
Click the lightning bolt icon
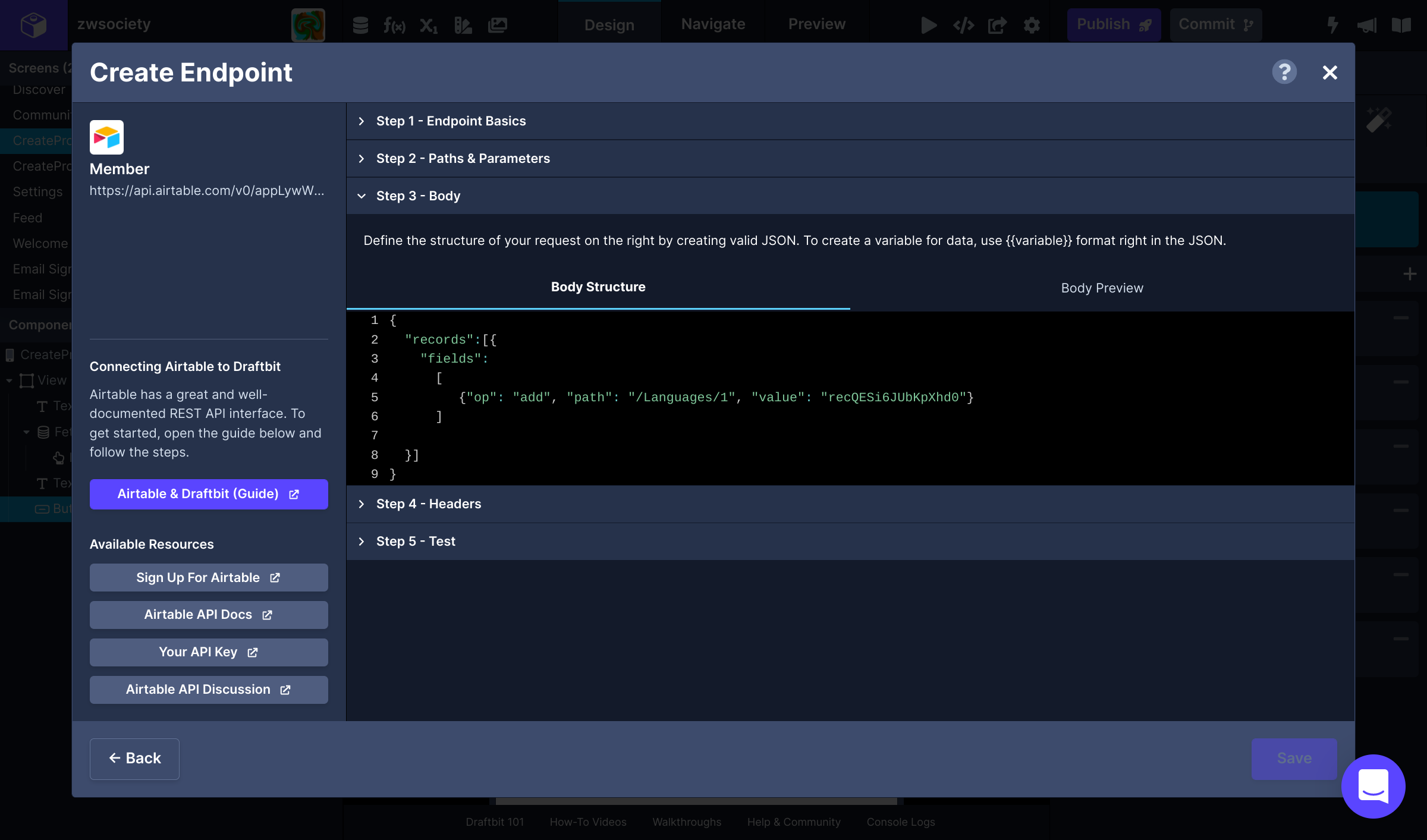point(1332,25)
